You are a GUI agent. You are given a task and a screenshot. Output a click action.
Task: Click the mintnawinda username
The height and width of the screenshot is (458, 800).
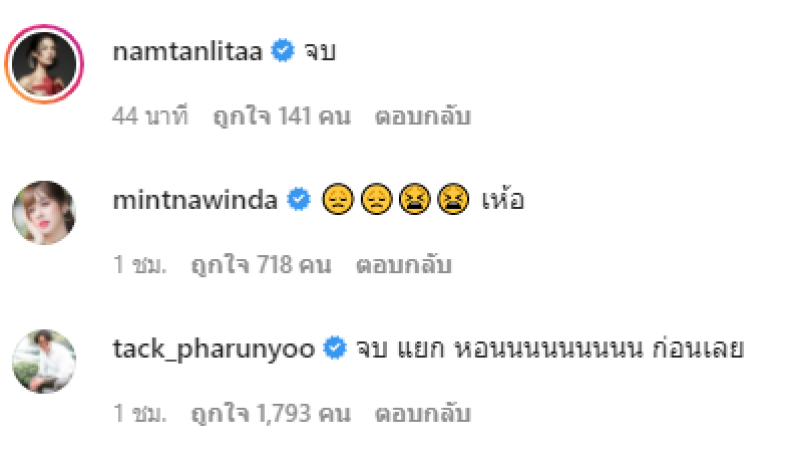coord(195,200)
